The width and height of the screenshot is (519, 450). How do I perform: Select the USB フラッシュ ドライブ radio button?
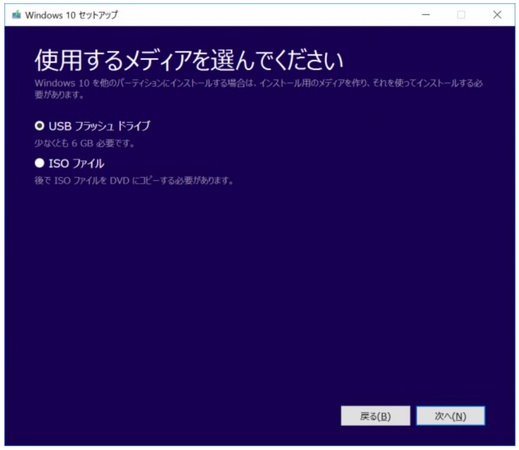(39, 126)
